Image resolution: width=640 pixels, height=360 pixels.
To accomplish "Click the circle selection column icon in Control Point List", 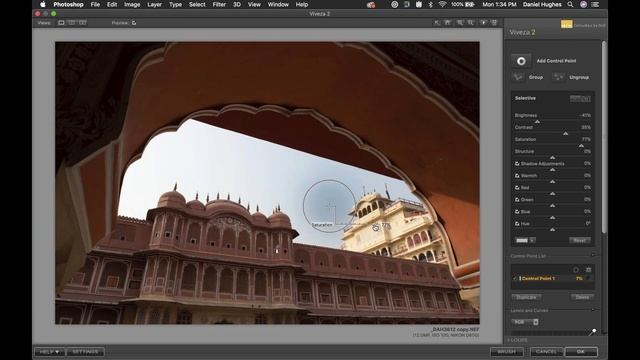I will [x=576, y=270].
